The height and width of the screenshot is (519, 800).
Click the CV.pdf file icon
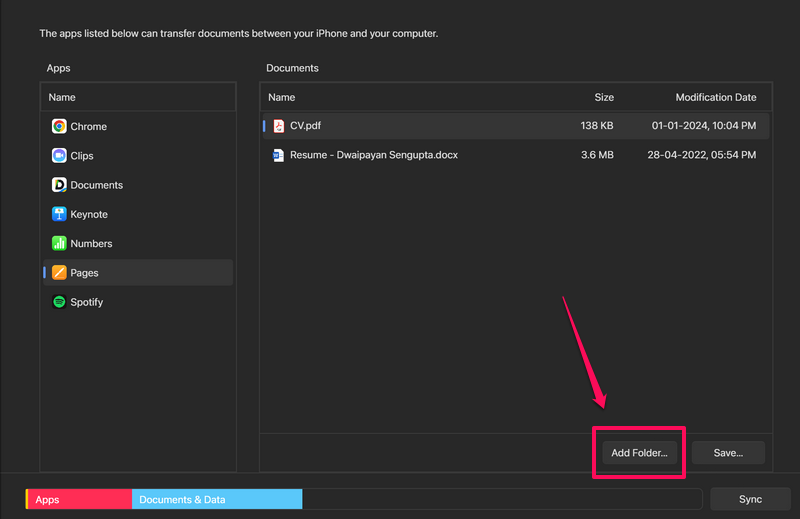[279, 126]
